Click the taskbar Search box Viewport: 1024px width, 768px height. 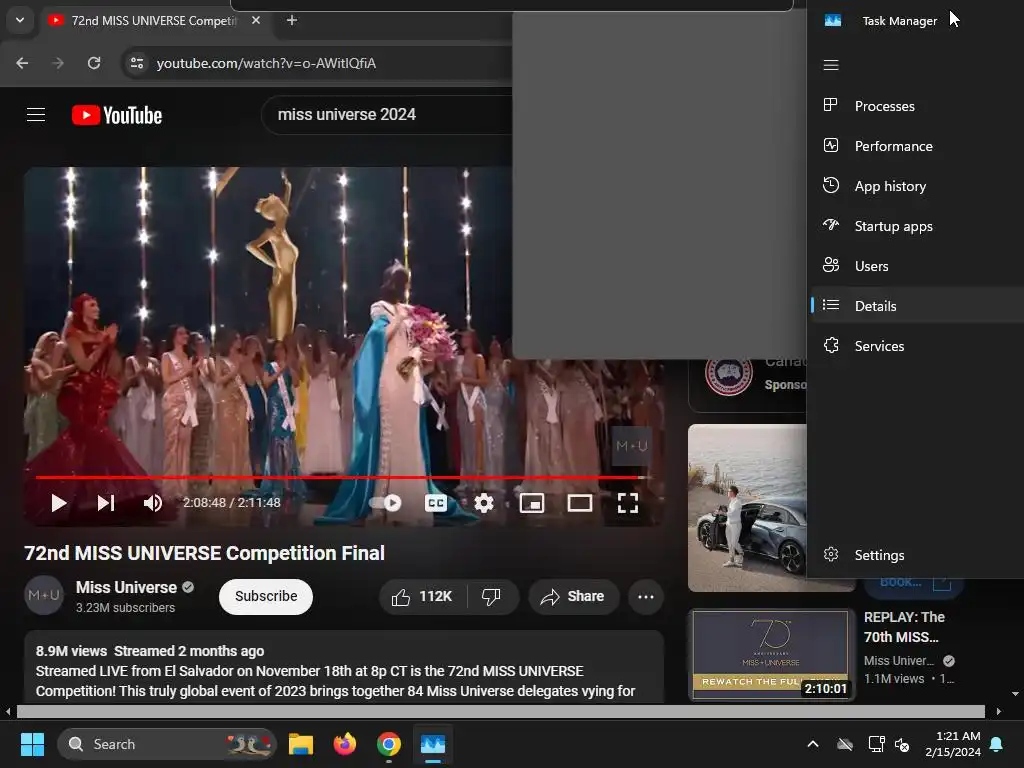(x=167, y=744)
